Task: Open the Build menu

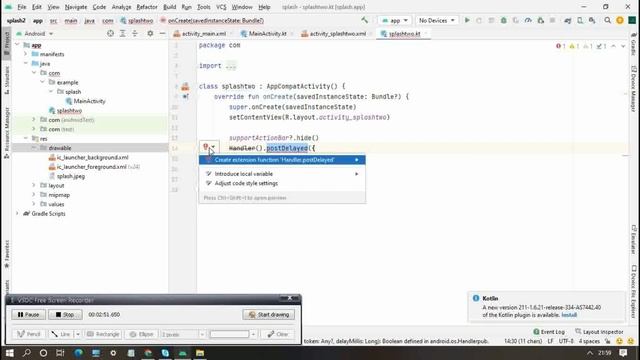Action: tap(169, 7)
